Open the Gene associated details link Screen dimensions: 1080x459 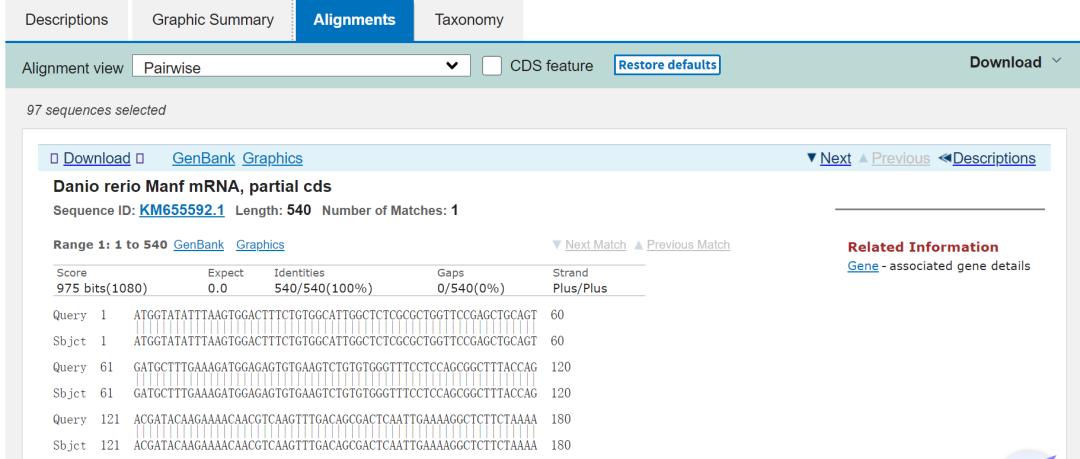(x=856, y=265)
